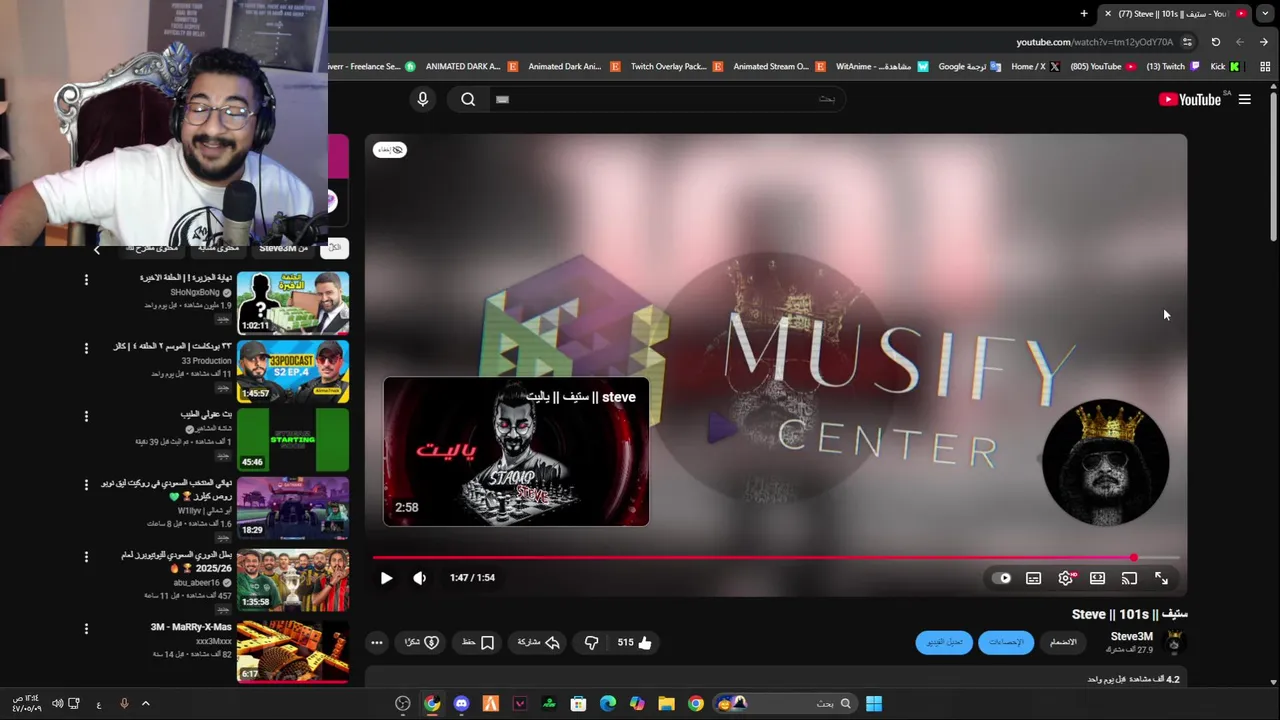Open the (13) Twitch bookmark

1173,67
